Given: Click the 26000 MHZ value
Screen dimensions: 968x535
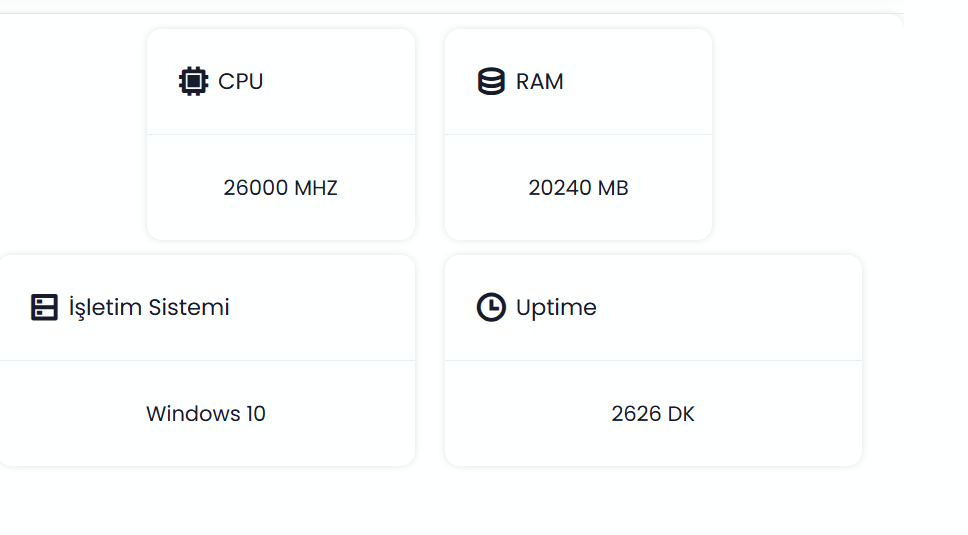Looking at the screenshot, I should [281, 188].
